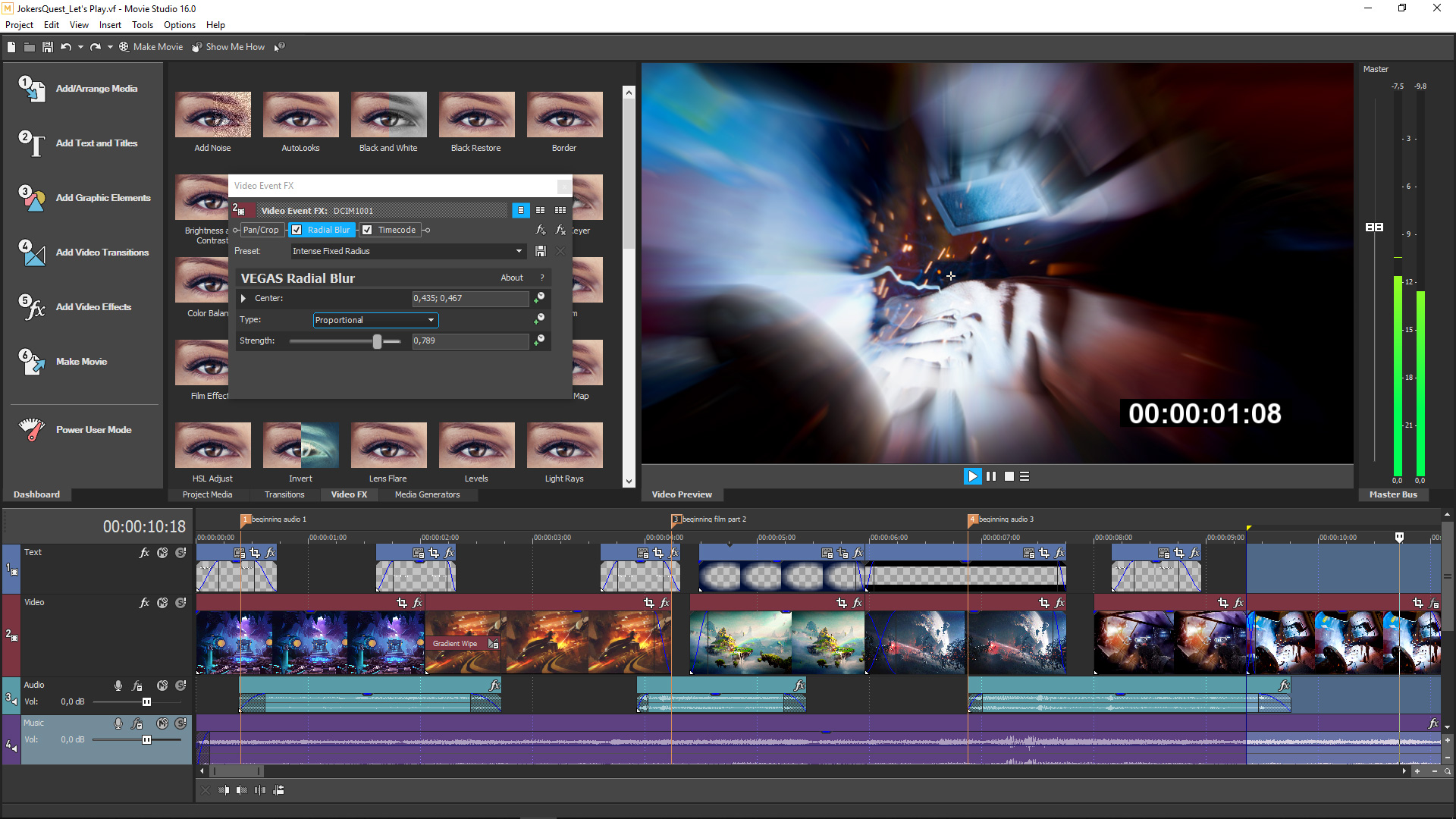The image size is (1456, 819).
Task: Open the Tools menu
Action: [x=143, y=24]
